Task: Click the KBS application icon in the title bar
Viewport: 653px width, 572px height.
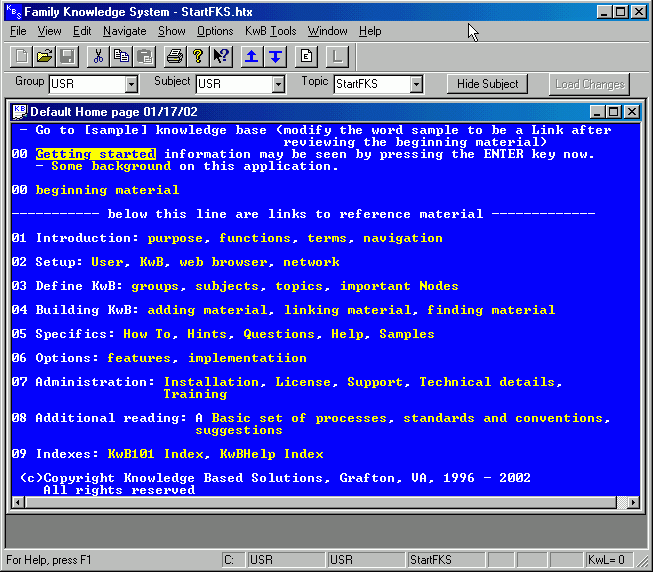Action: (14, 12)
